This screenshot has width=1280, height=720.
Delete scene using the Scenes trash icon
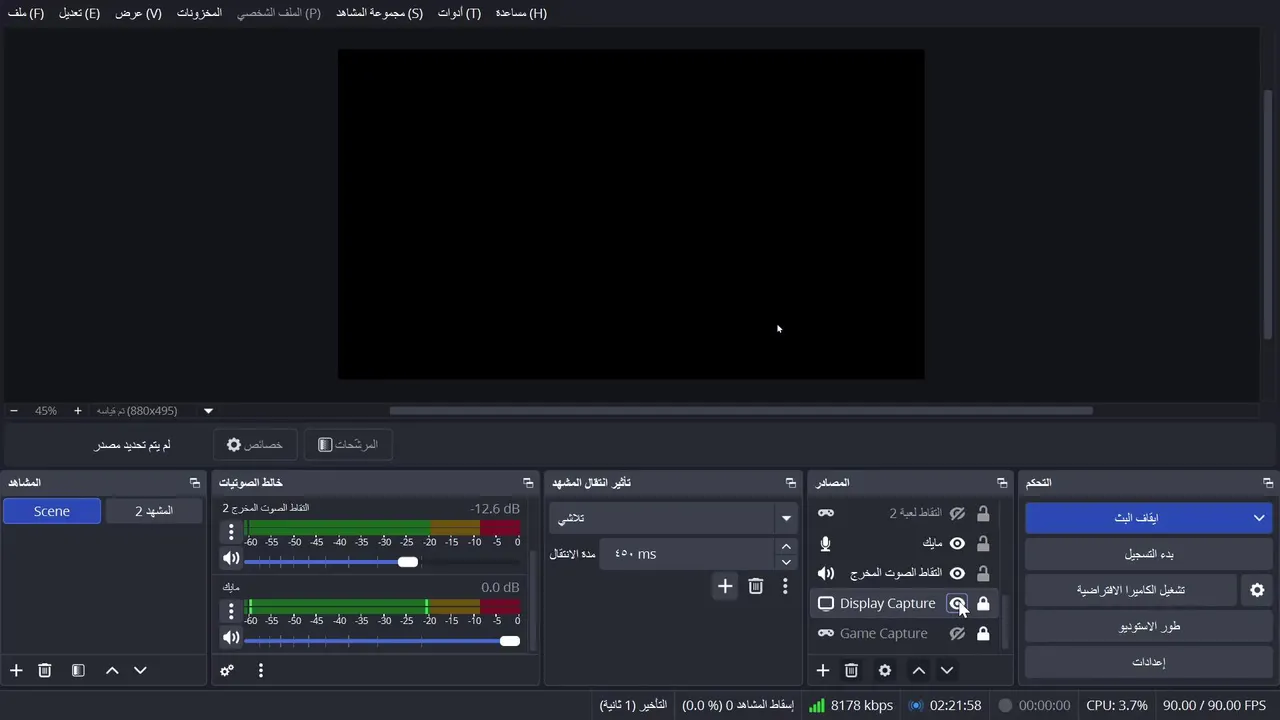(44, 670)
